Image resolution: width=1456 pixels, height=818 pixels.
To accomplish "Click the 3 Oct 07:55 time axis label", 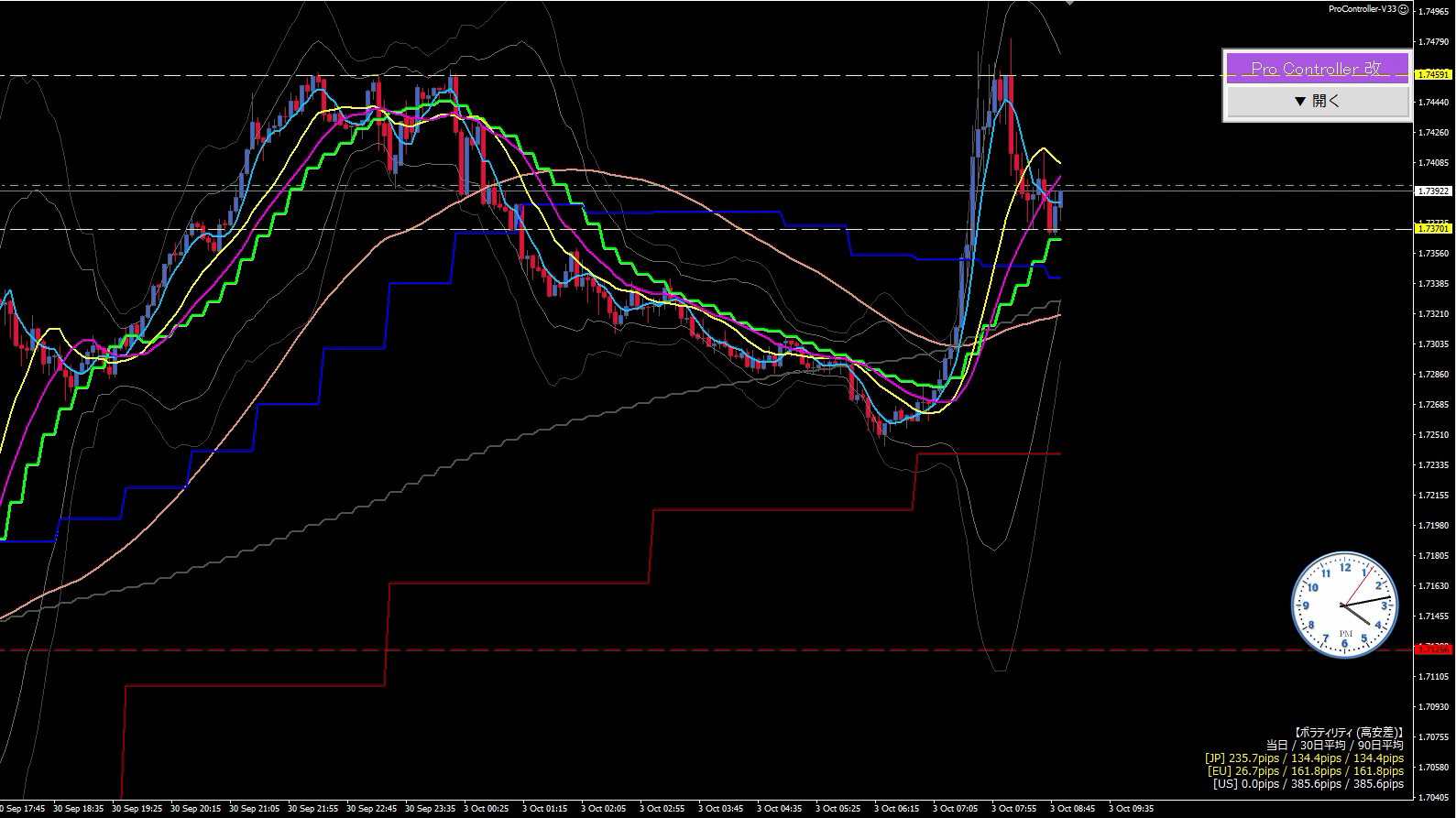I will (x=1013, y=810).
